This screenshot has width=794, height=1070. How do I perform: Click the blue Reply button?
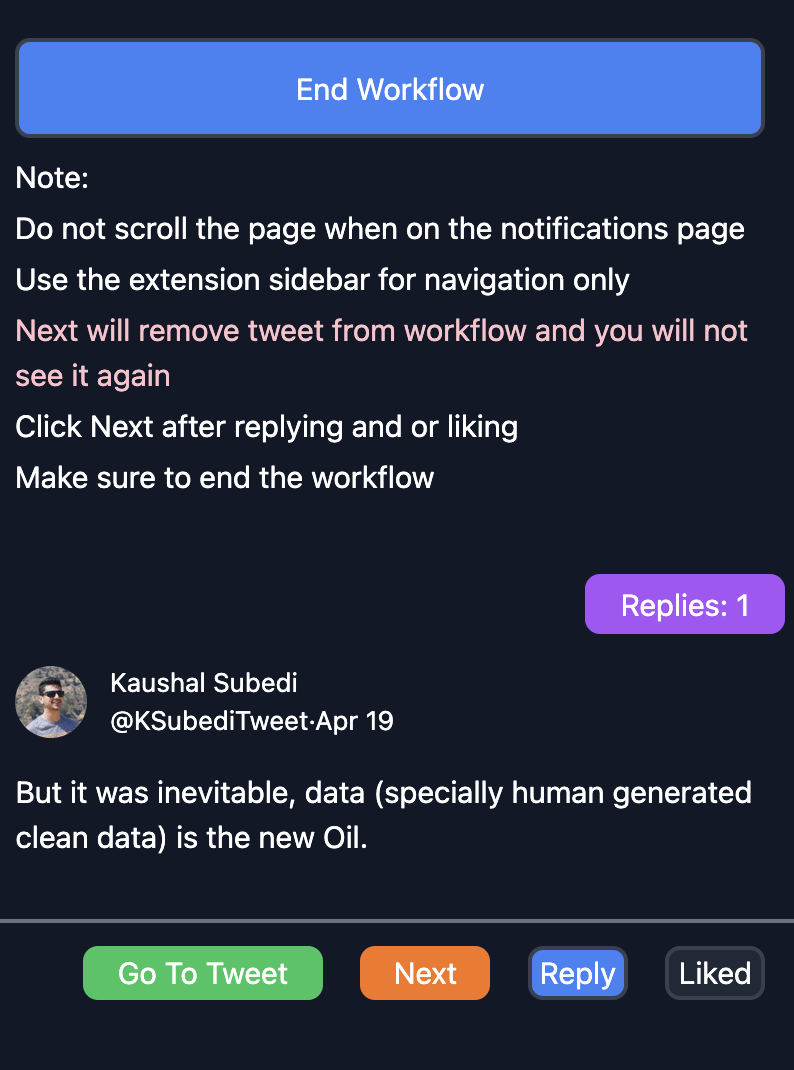point(578,973)
